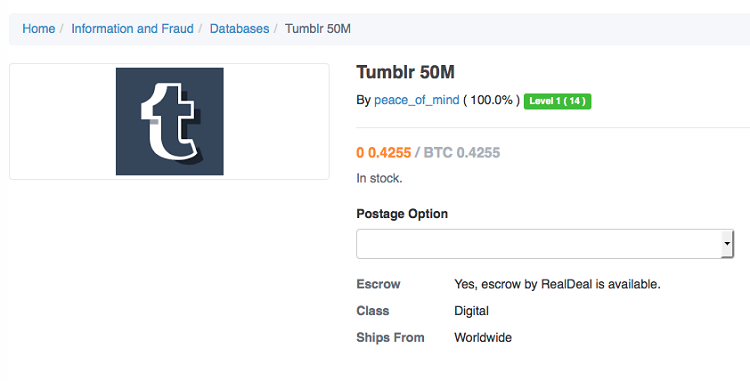Open the Databases breadcrumb link
This screenshot has height=381, width=750.
tap(239, 29)
